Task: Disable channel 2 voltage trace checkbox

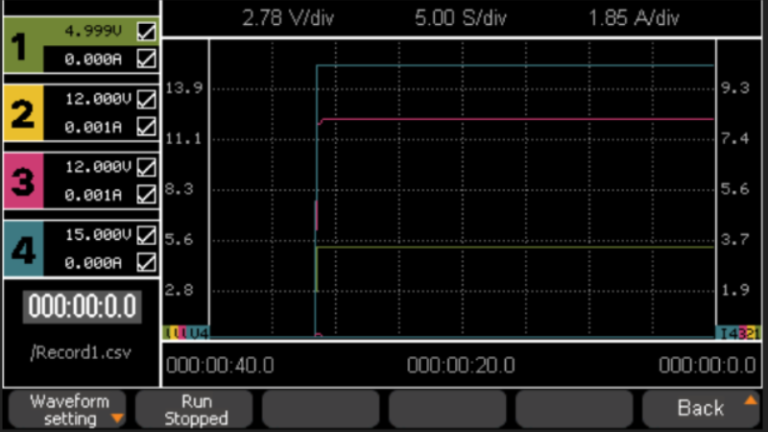Action: click(x=147, y=100)
